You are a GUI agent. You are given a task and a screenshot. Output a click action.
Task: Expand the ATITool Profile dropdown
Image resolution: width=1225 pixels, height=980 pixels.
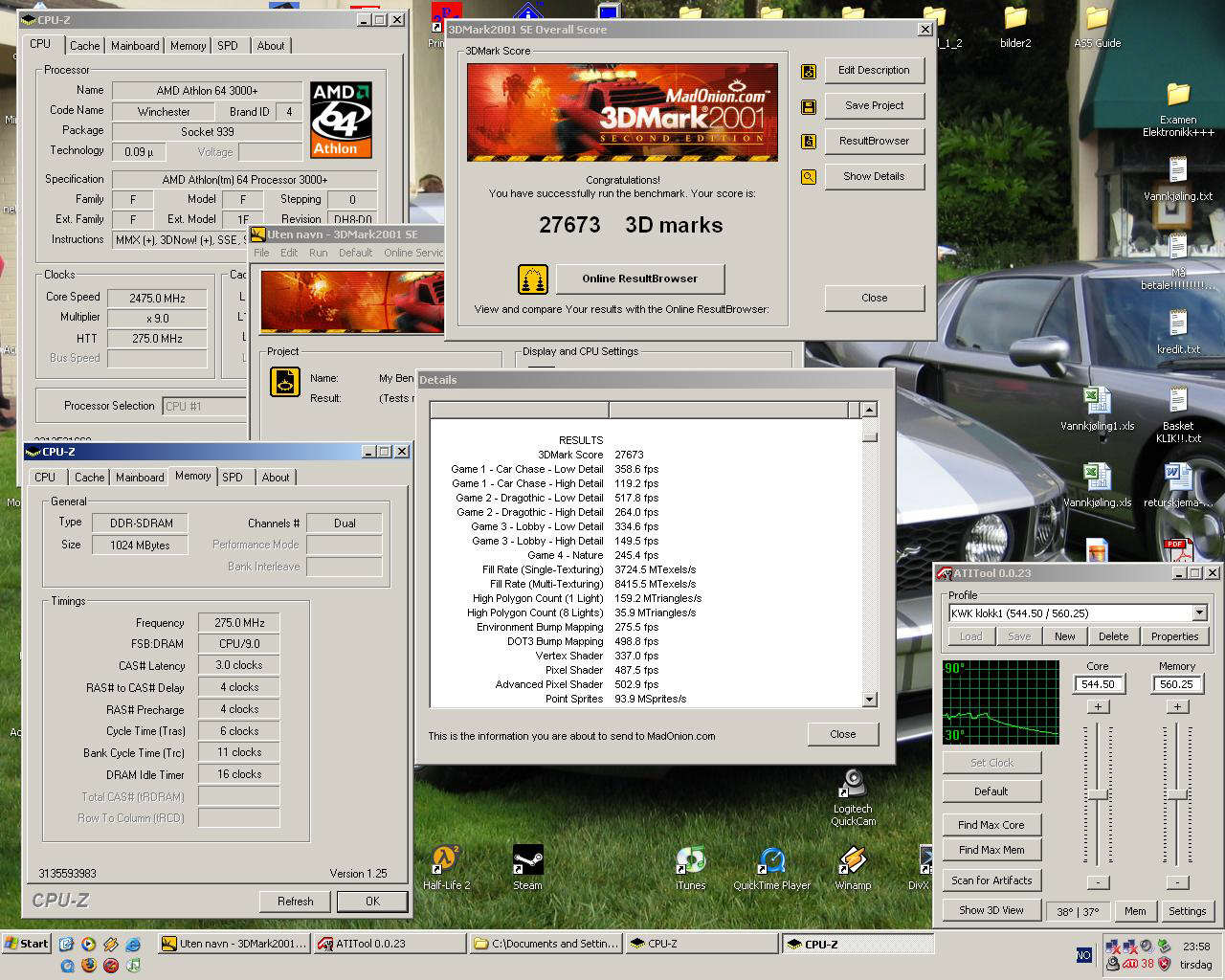[x=1199, y=613]
